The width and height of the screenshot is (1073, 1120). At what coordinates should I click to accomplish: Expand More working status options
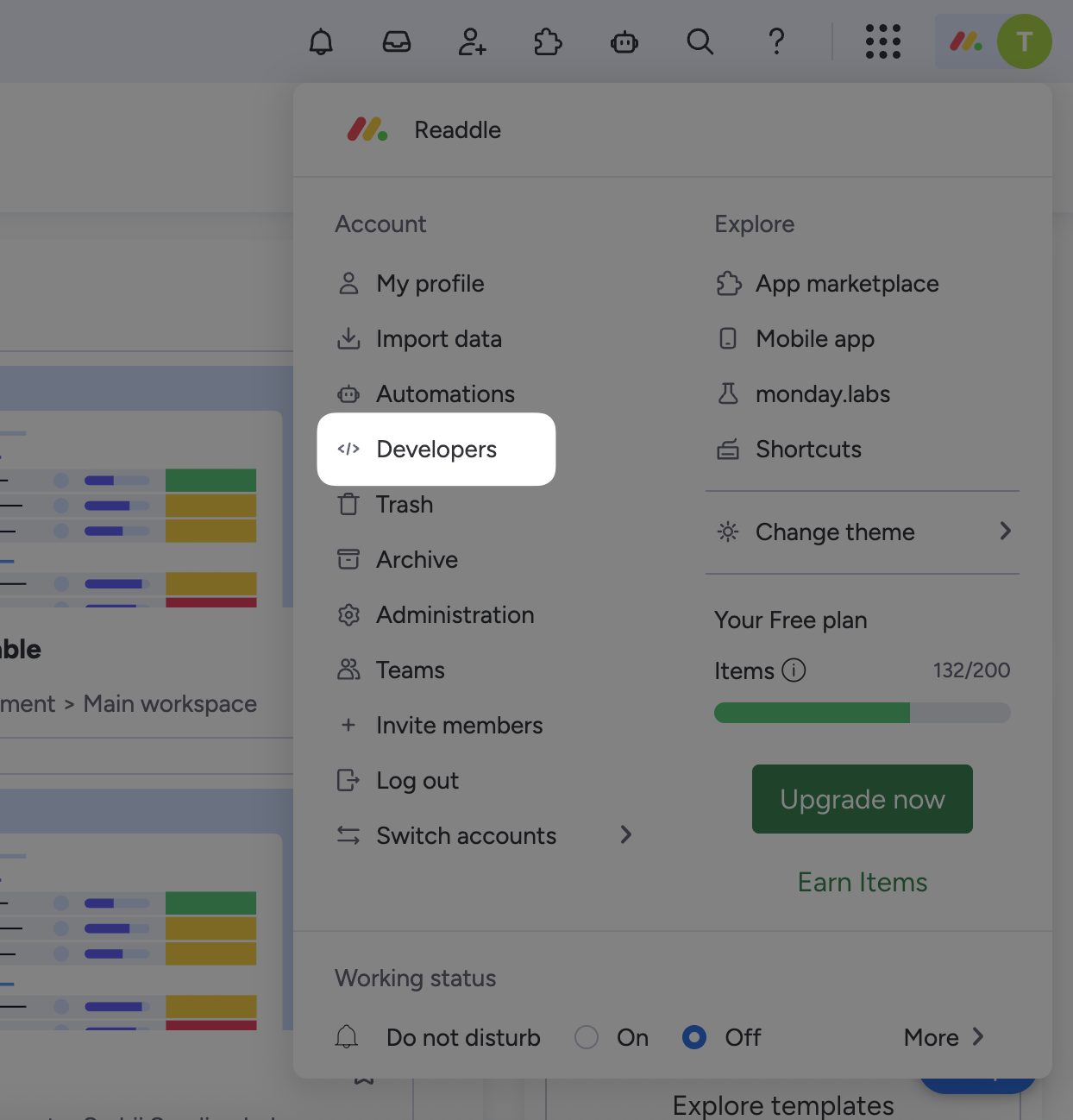944,1037
